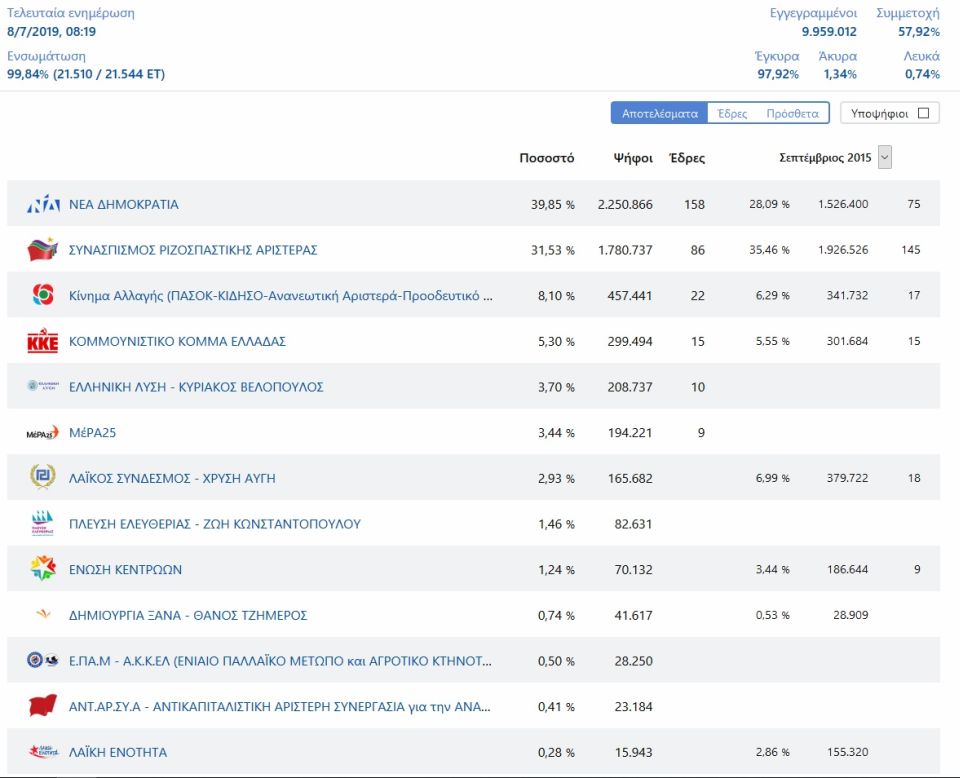Viewport: 960px width, 778px height.
Task: Click the Νέα Δημοκρατία party logo
Action: pos(43,204)
